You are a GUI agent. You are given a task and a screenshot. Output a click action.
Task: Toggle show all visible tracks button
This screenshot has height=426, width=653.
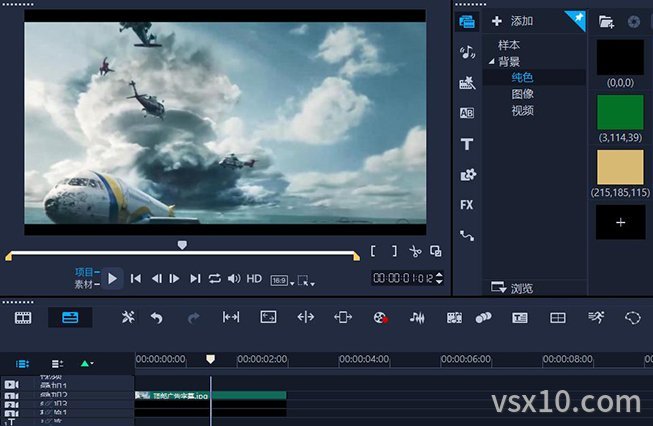coord(22,364)
